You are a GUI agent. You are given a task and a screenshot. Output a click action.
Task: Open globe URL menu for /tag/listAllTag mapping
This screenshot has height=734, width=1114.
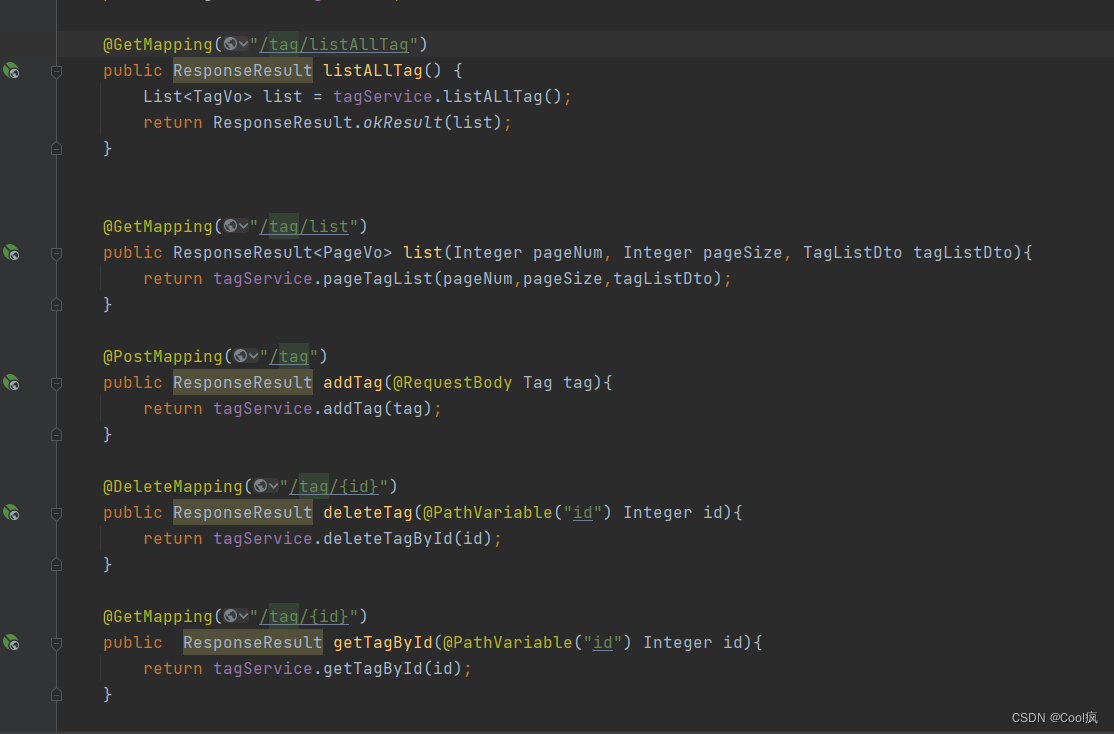(236, 44)
